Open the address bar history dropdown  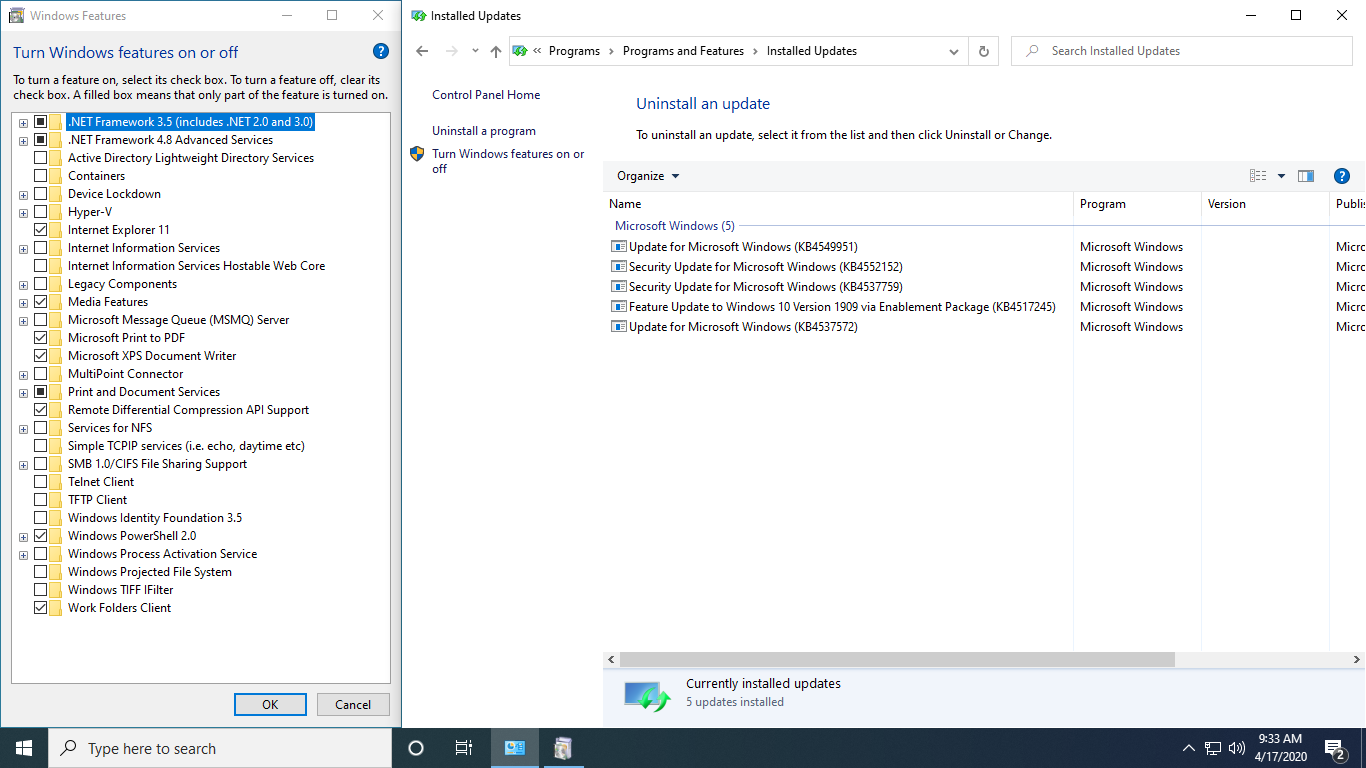(953, 51)
